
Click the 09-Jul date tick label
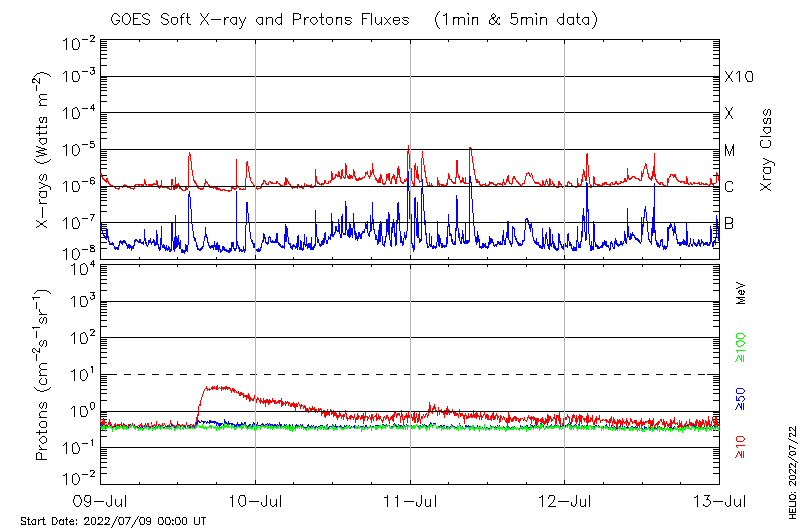(x=101, y=500)
